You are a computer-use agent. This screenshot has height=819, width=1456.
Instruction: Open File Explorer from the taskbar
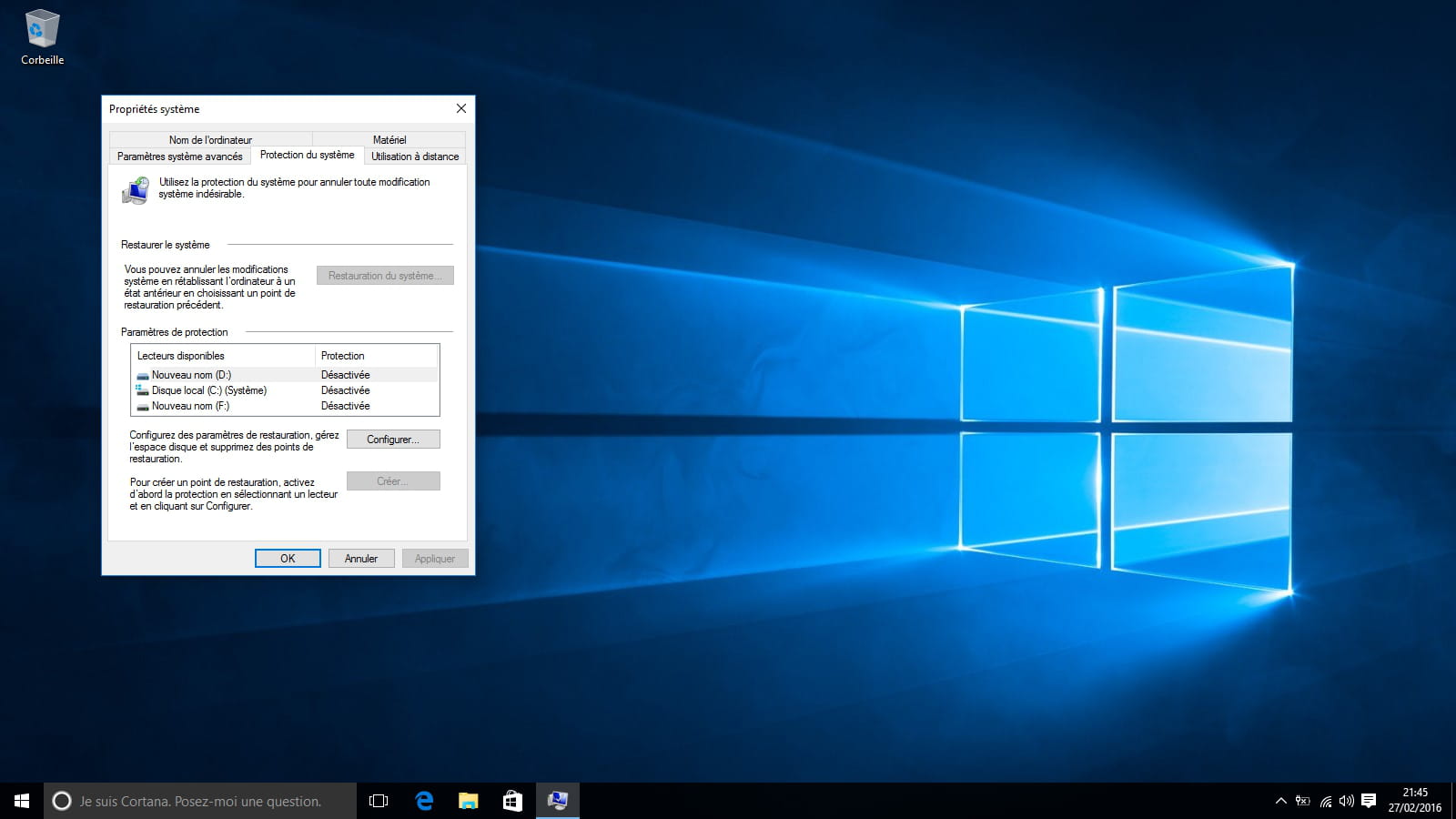click(468, 801)
